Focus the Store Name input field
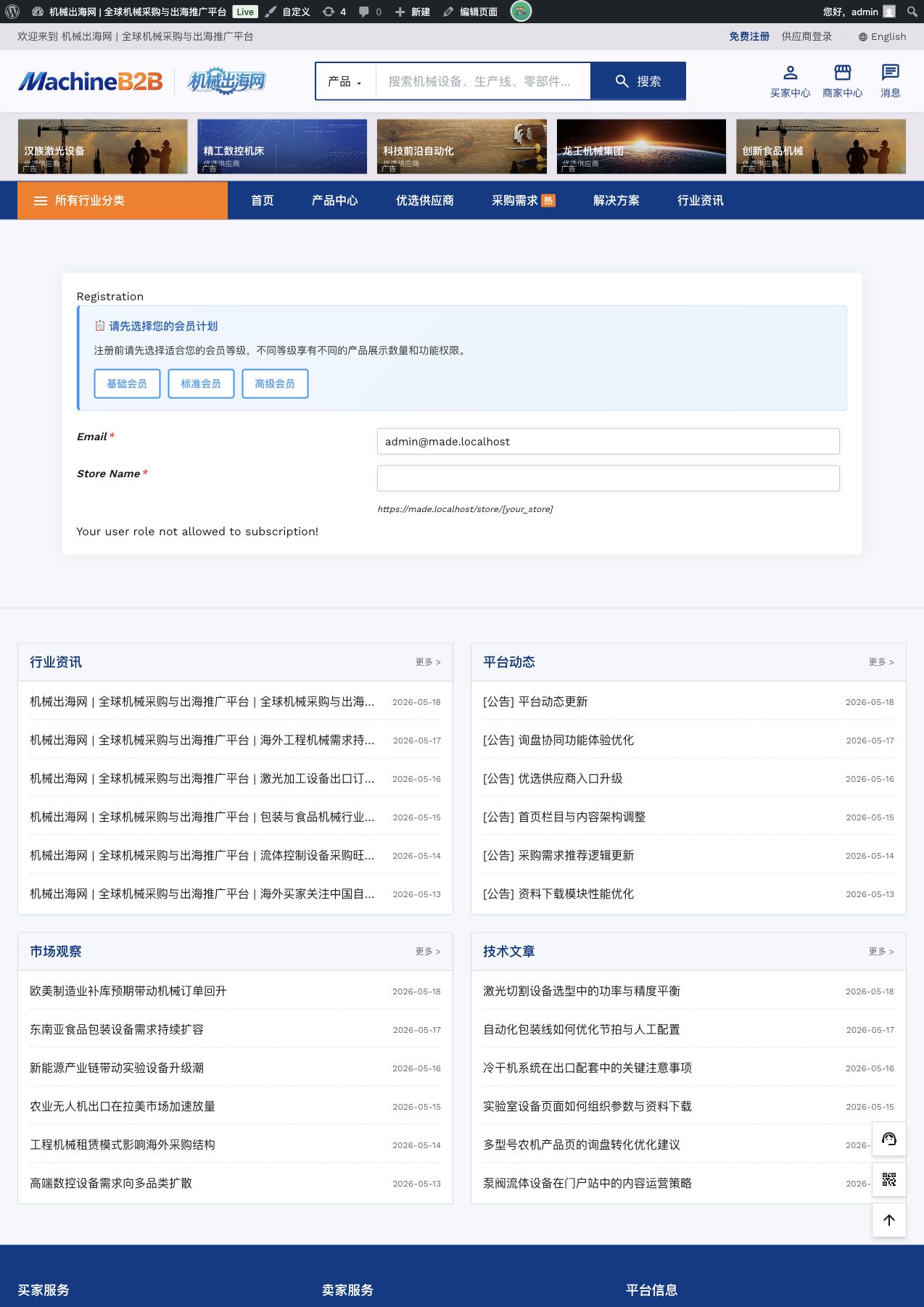Screen dimensions: 924x1307 (609, 478)
